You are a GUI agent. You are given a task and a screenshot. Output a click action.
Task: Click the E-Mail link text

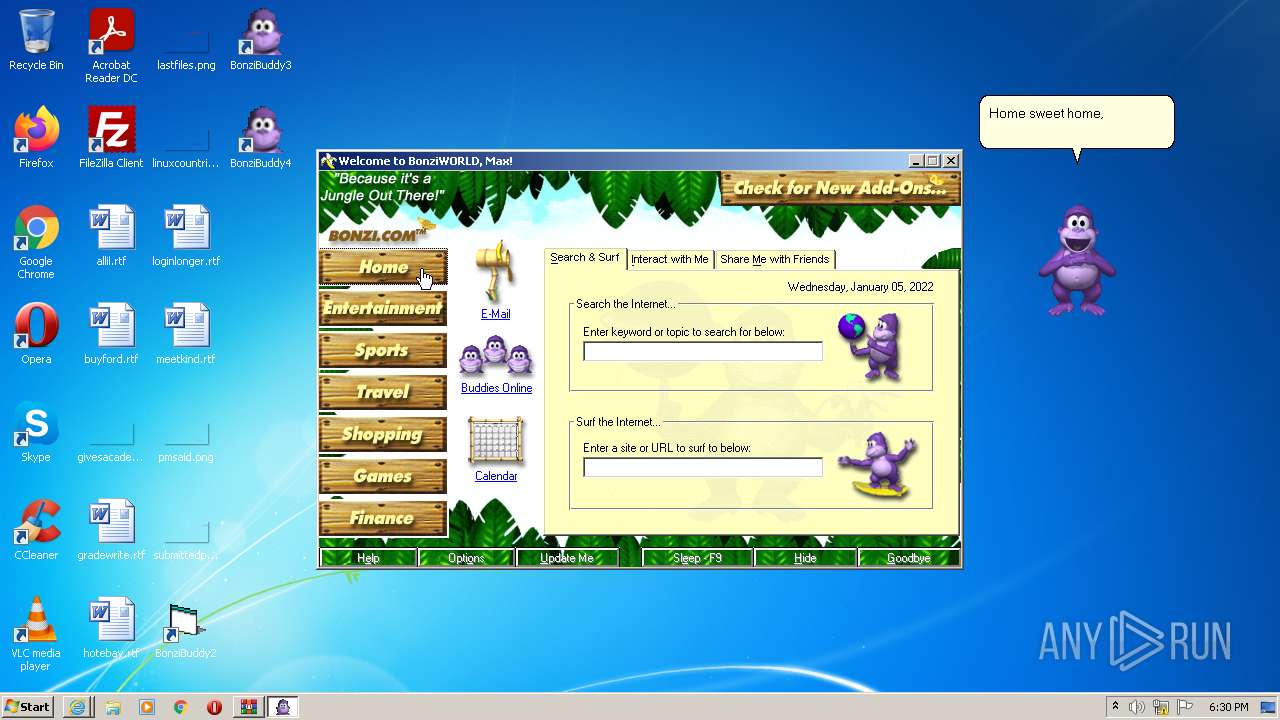pyautogui.click(x=496, y=314)
